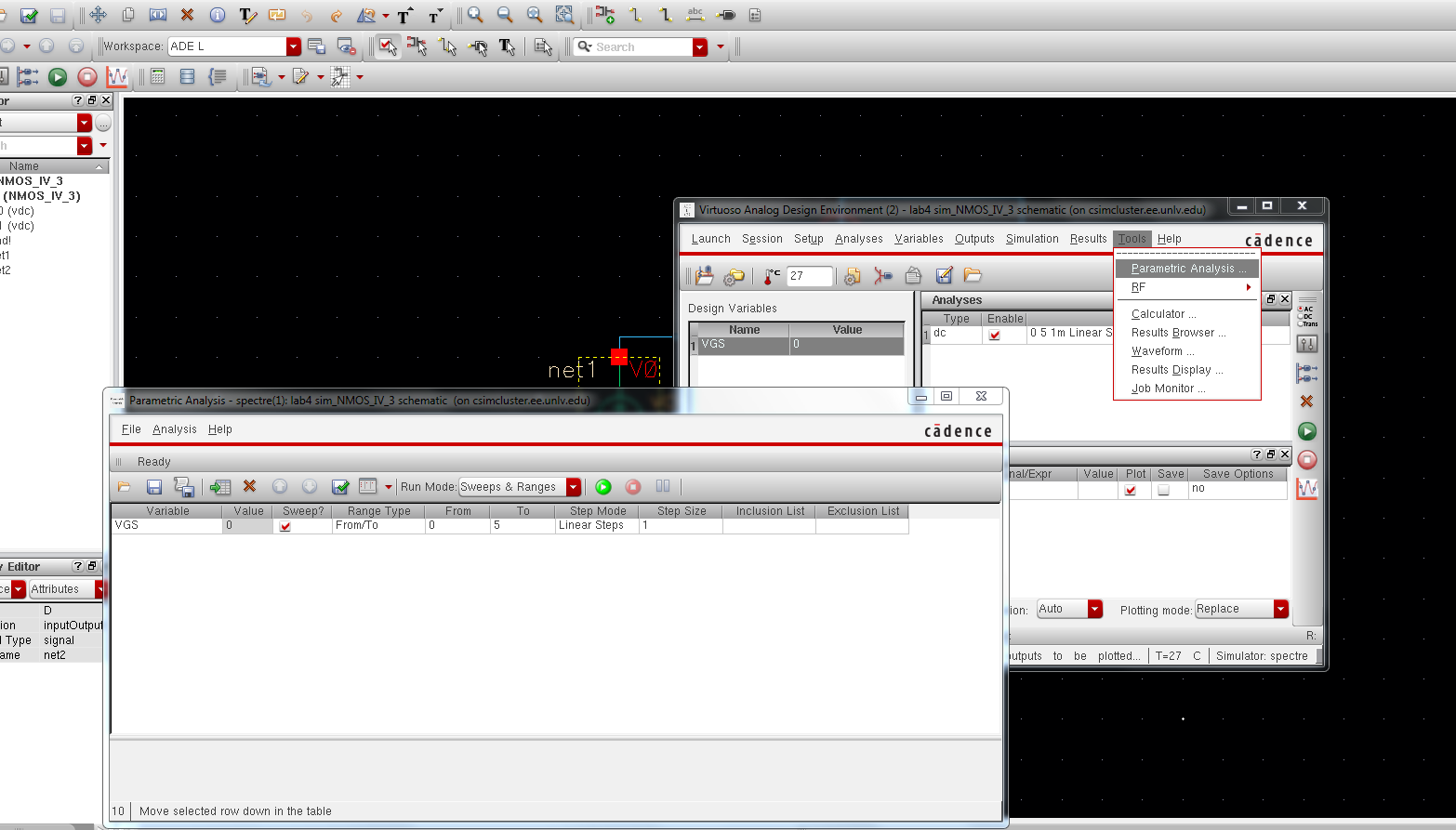This screenshot has height=830, width=1456.
Task: Stop the parametric analysis (red stop icon)
Action: coord(633,487)
